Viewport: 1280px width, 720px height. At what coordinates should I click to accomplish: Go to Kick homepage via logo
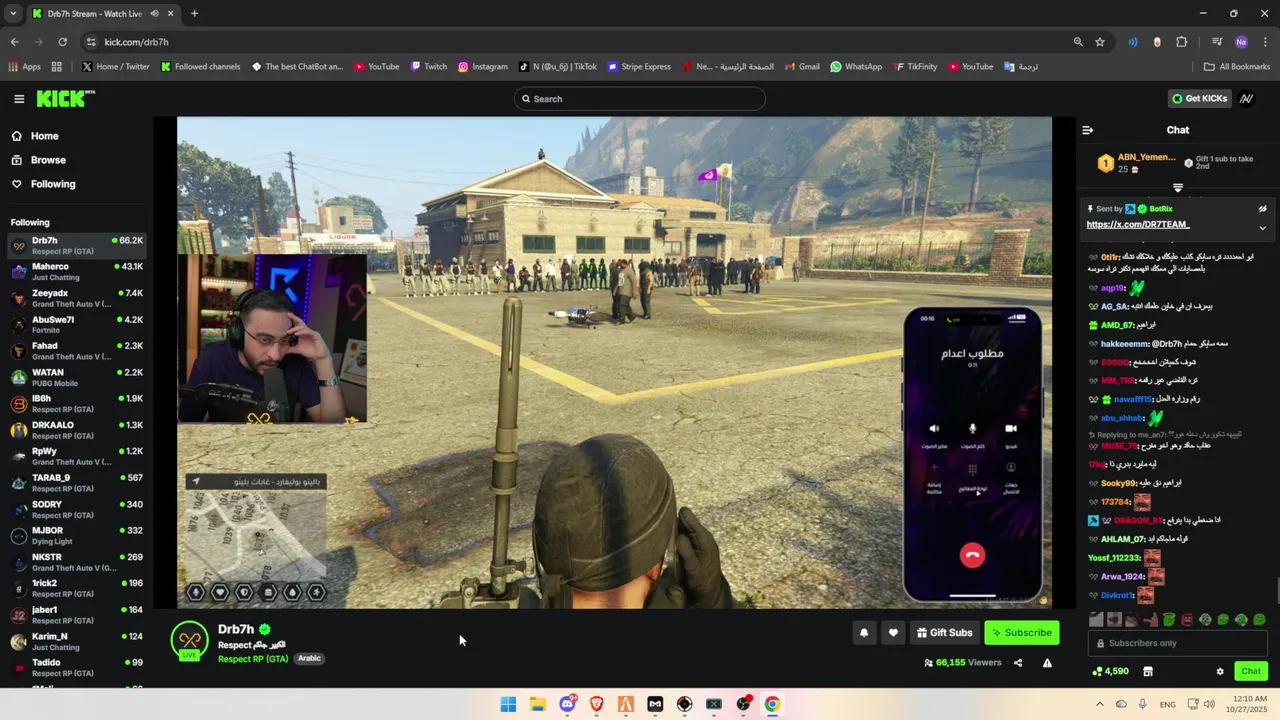65,99
